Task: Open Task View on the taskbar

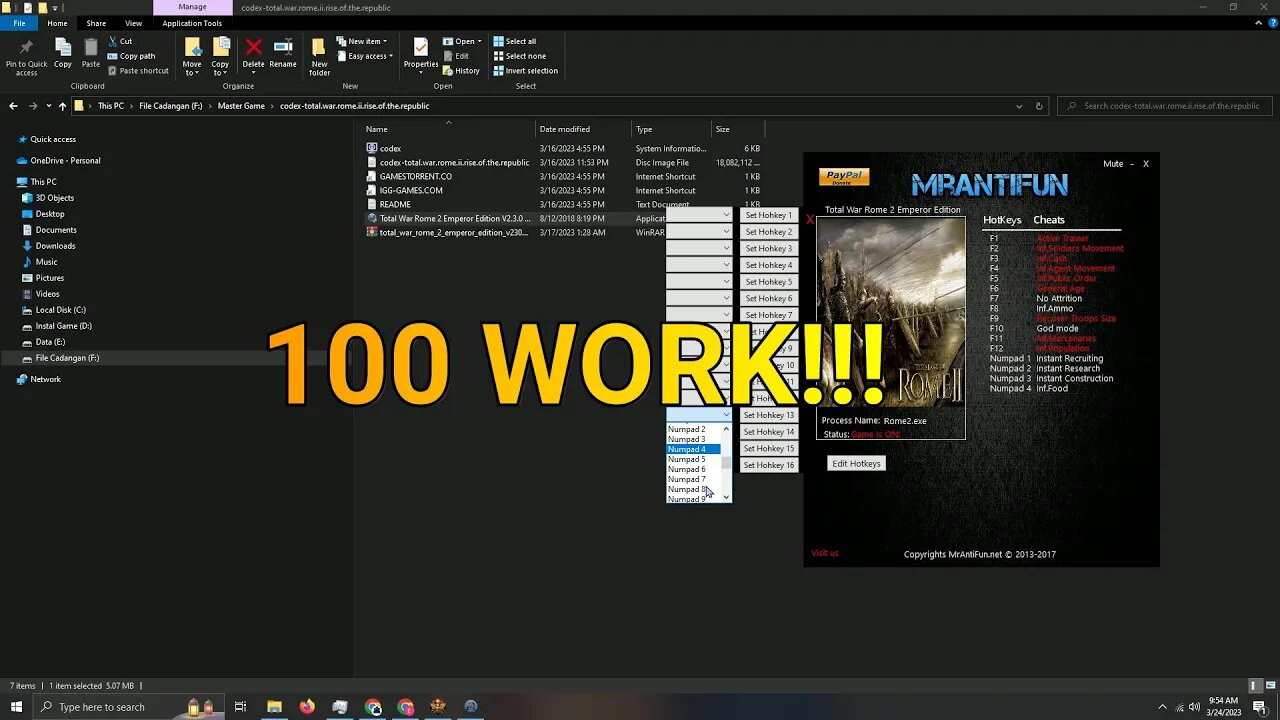Action: click(x=240, y=707)
